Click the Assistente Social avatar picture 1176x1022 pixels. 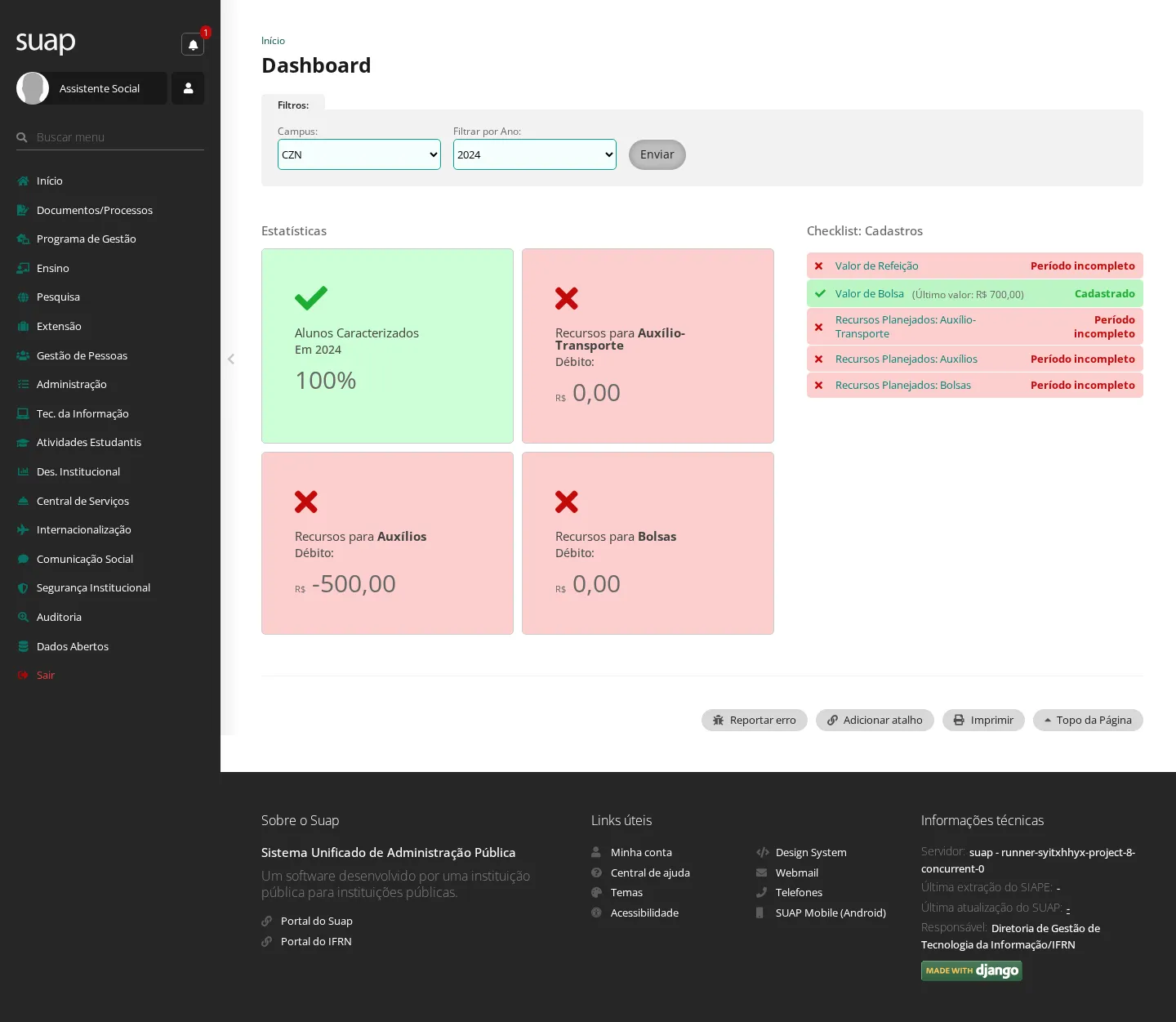pos(33,88)
